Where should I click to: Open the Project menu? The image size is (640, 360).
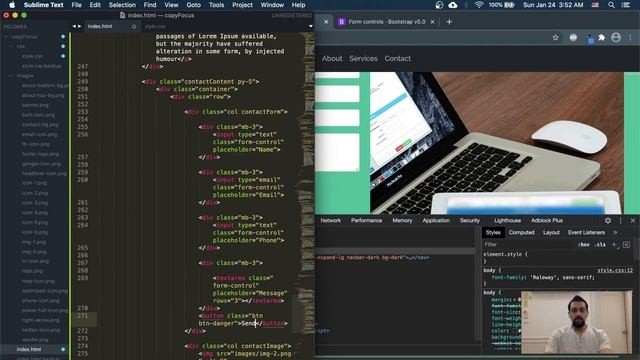[x=242, y=5]
